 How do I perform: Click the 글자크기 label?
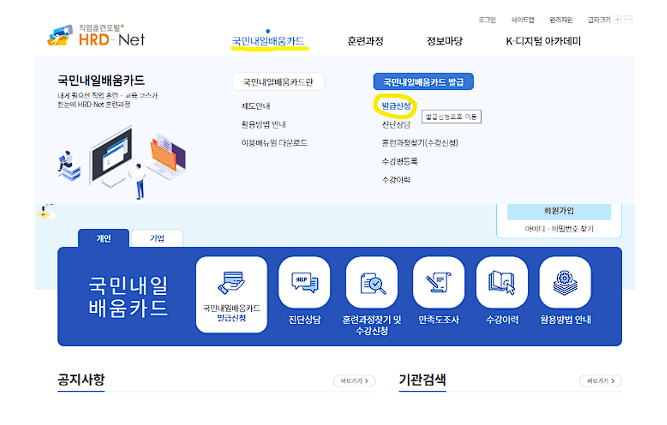(599, 20)
